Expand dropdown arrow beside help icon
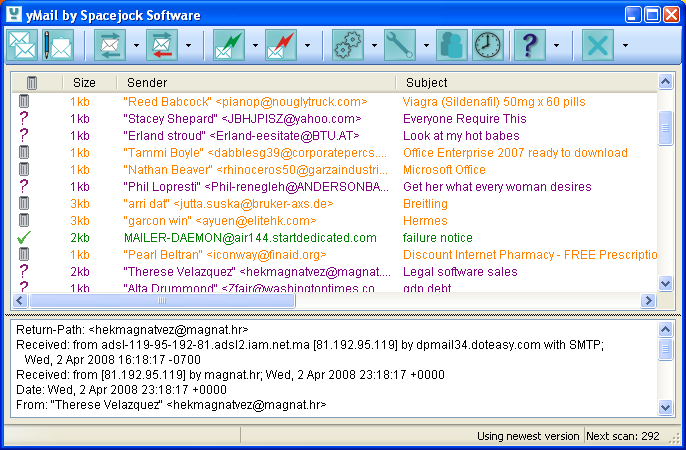The width and height of the screenshot is (686, 450). (x=556, y=45)
